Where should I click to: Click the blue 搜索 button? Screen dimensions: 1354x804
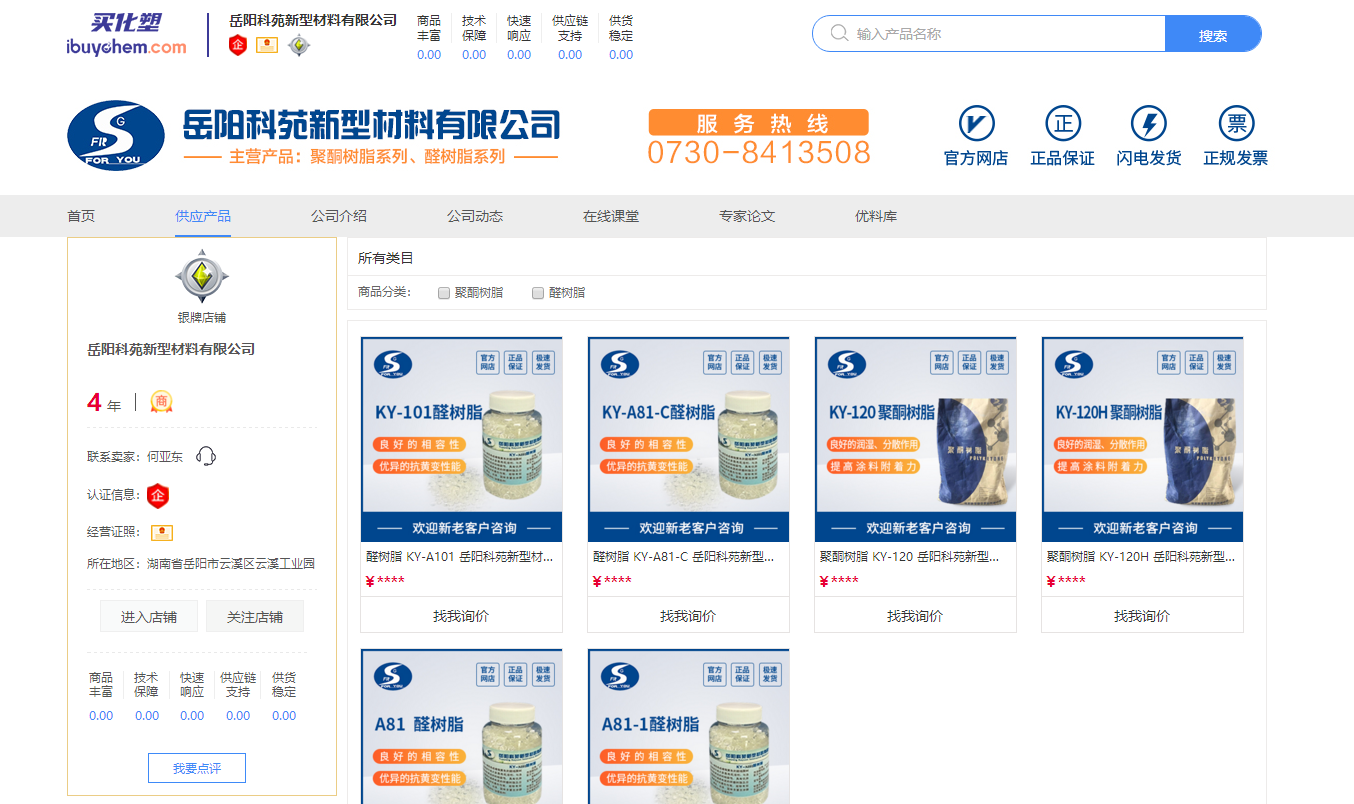pyautogui.click(x=1213, y=34)
